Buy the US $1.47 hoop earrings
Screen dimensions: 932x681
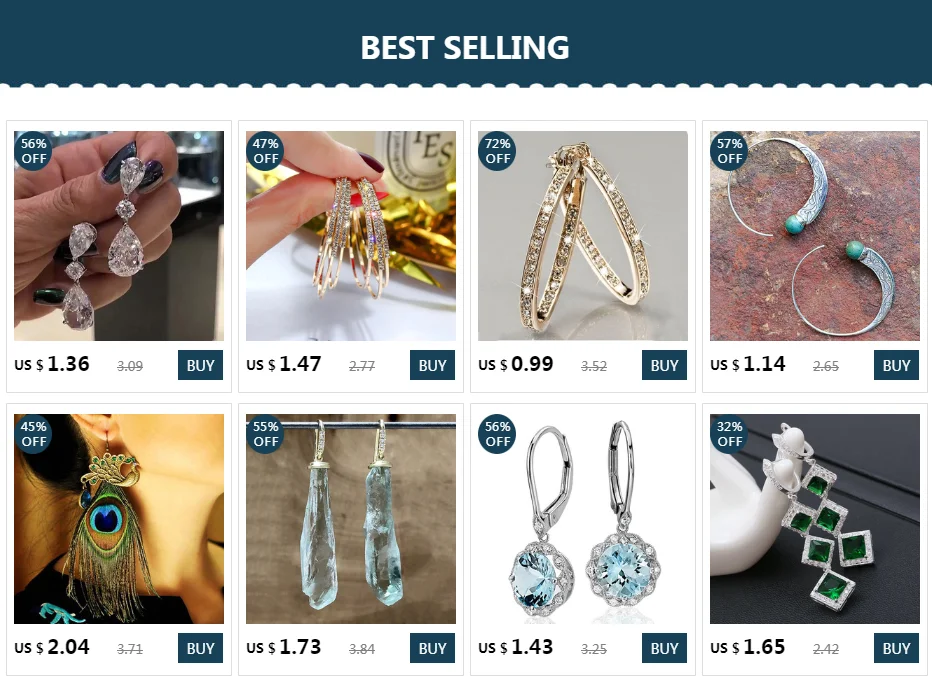point(432,365)
